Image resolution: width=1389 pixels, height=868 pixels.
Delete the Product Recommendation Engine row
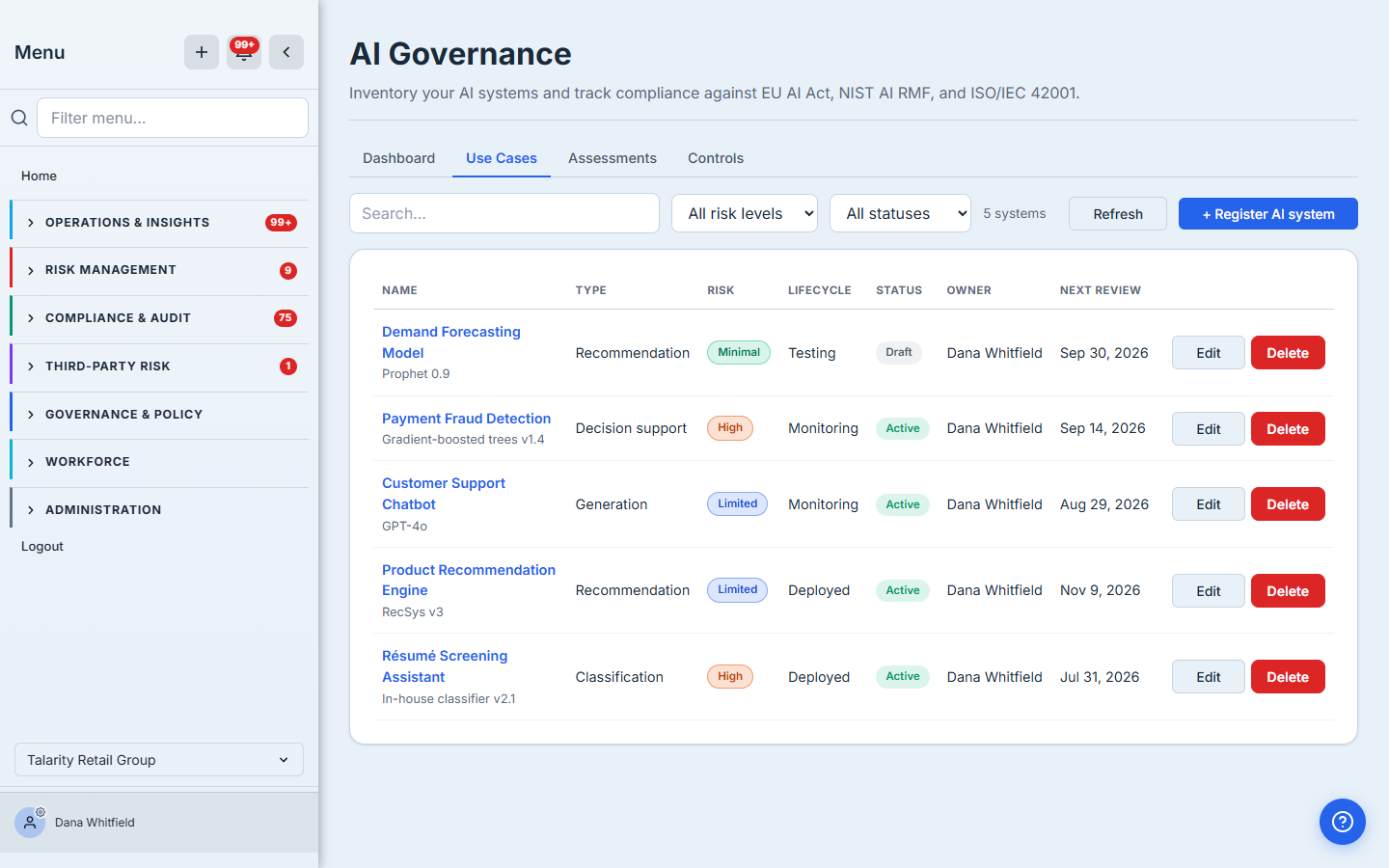(x=1288, y=591)
